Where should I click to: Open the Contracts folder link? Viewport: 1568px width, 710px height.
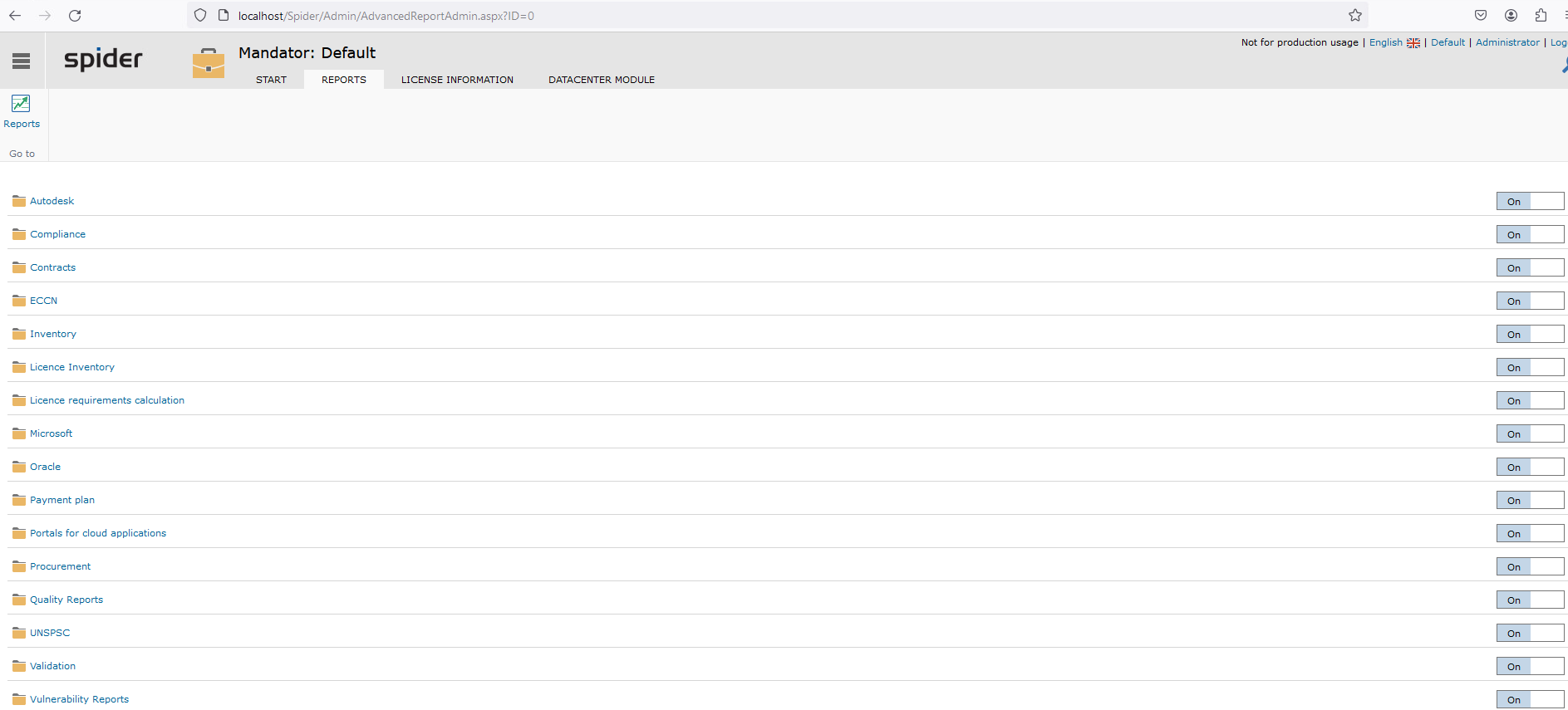[x=52, y=267]
